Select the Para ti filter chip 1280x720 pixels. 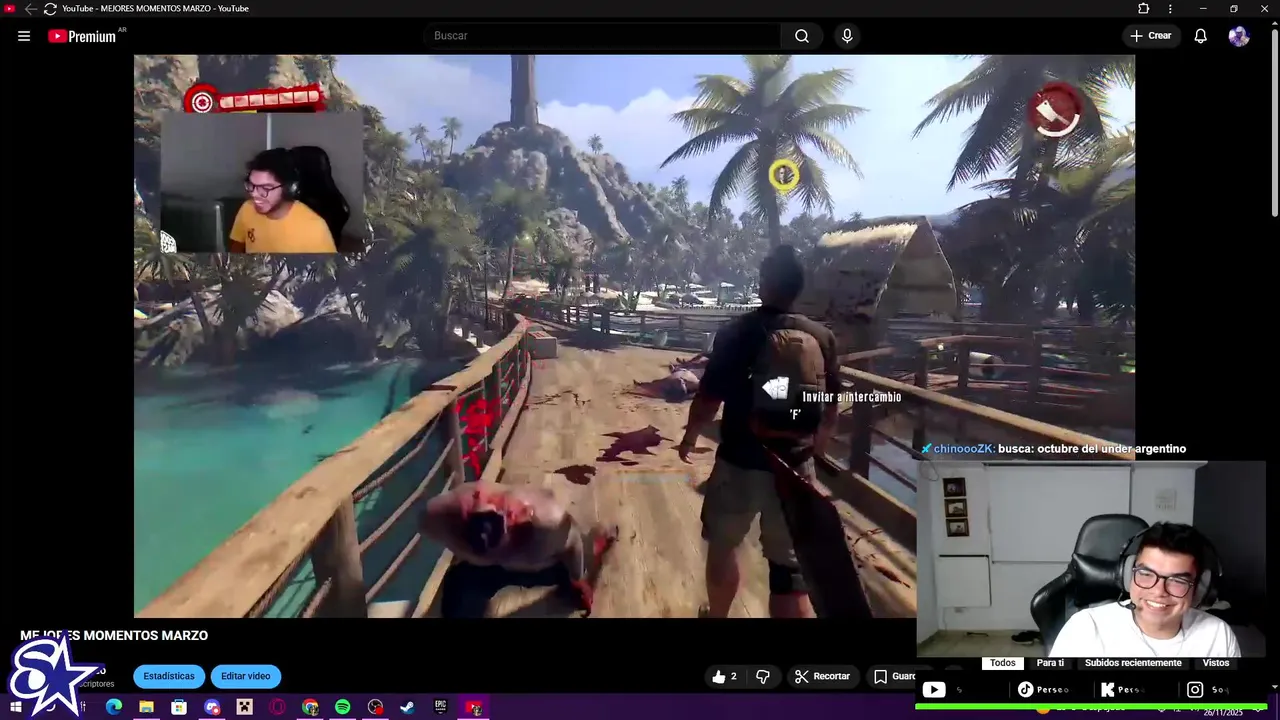point(1050,663)
